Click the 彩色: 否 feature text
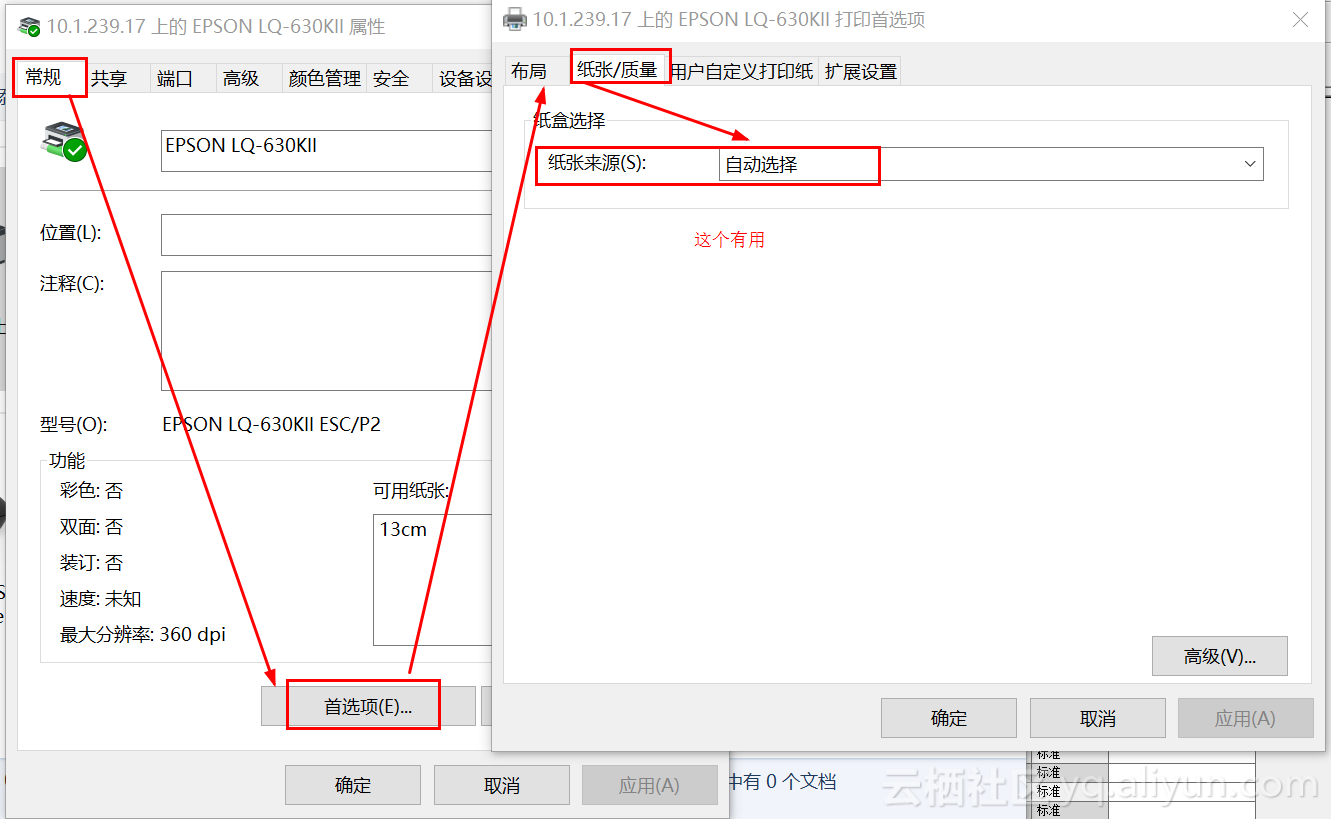This screenshot has height=819, width=1331. click(92, 491)
